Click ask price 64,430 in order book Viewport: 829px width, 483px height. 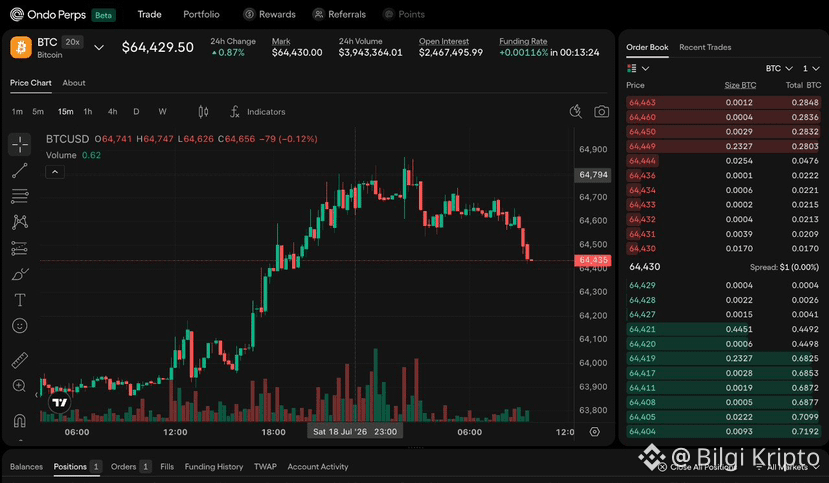(x=642, y=248)
